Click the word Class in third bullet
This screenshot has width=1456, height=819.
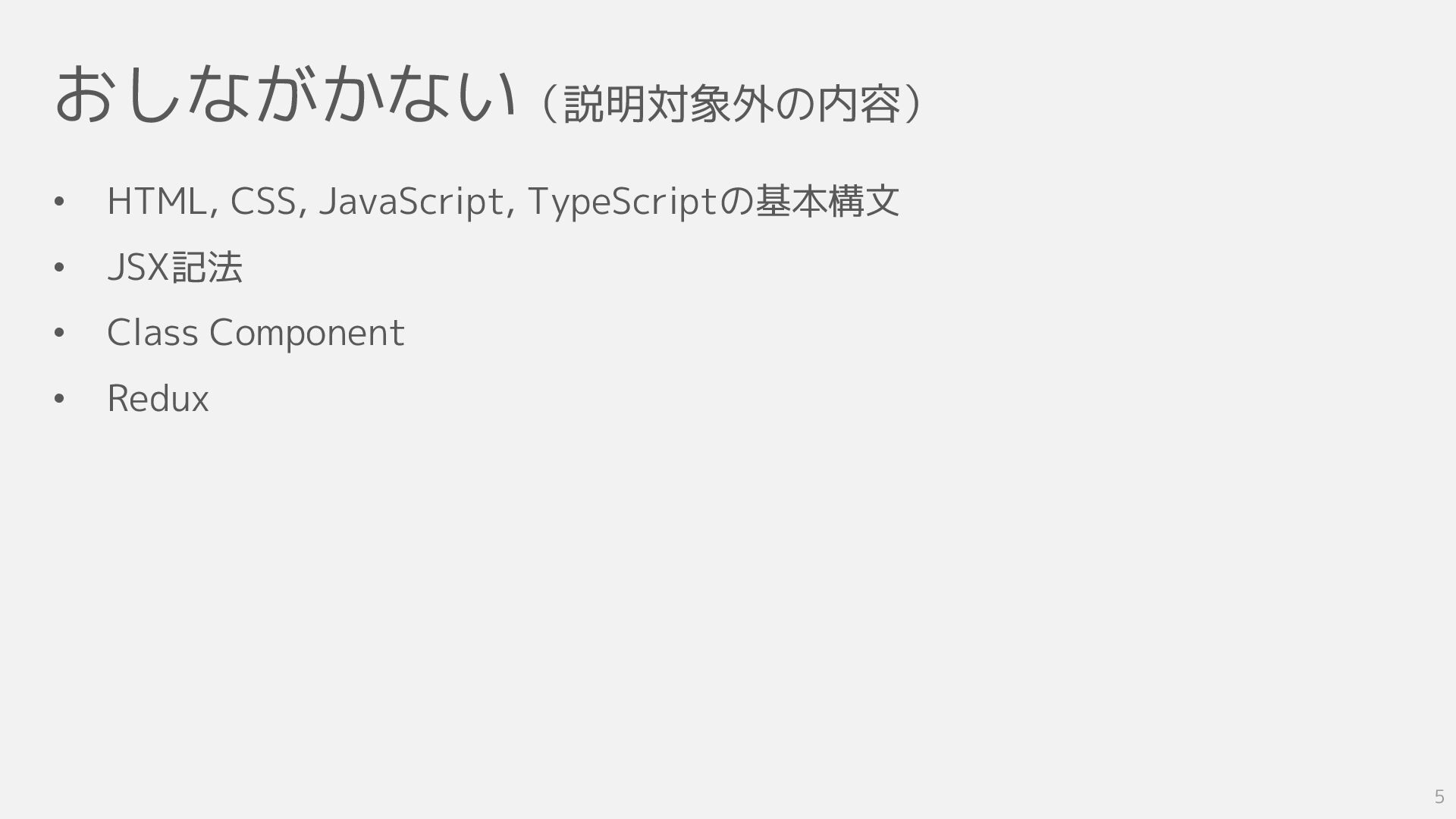pyautogui.click(x=152, y=333)
